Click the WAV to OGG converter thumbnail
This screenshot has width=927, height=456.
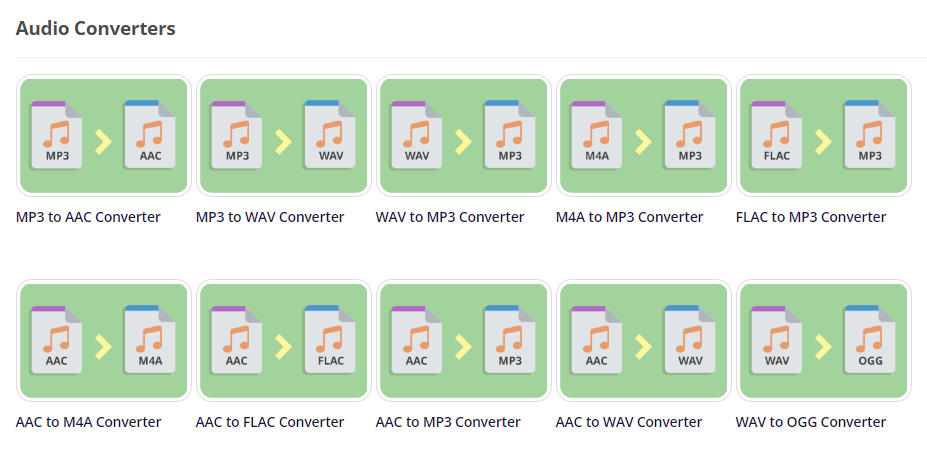pyautogui.click(x=823, y=340)
